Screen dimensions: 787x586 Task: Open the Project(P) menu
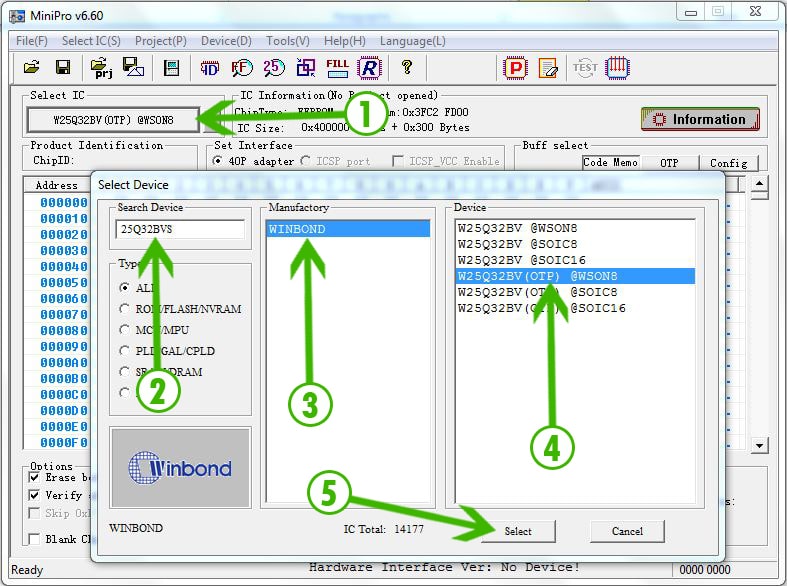(x=161, y=41)
